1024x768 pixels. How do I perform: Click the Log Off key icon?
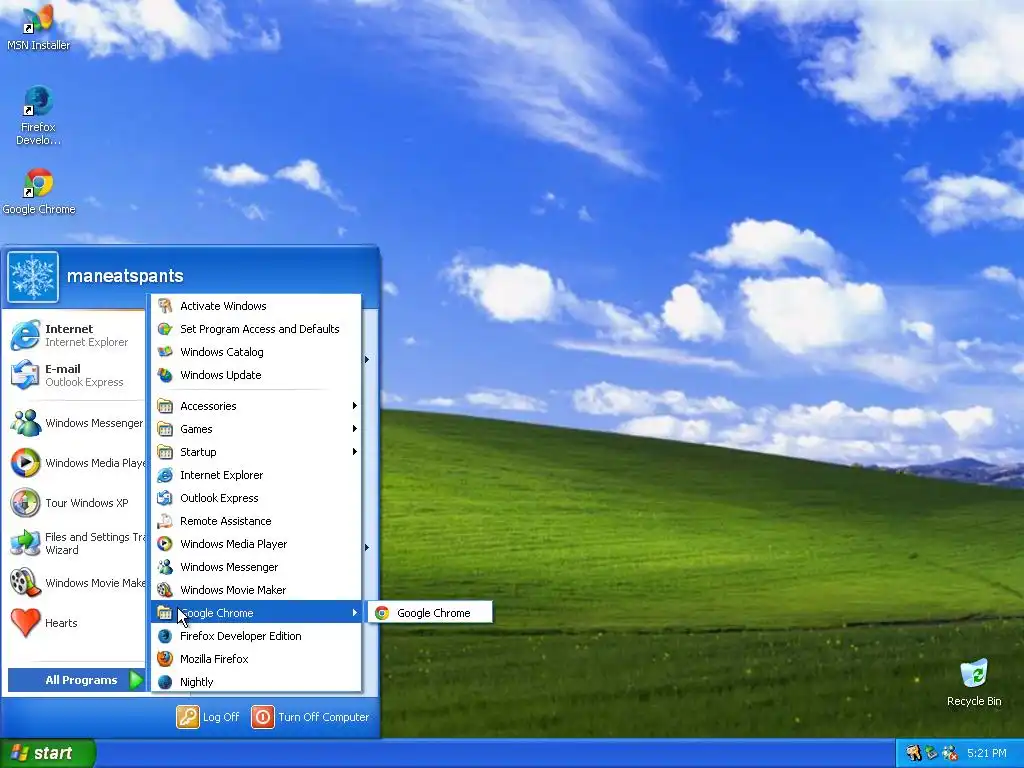[x=187, y=717]
